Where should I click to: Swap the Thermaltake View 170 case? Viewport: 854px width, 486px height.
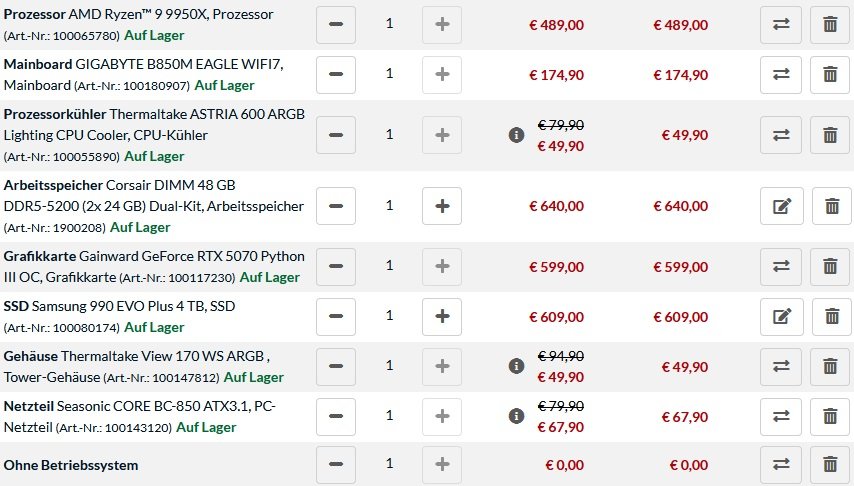click(781, 367)
